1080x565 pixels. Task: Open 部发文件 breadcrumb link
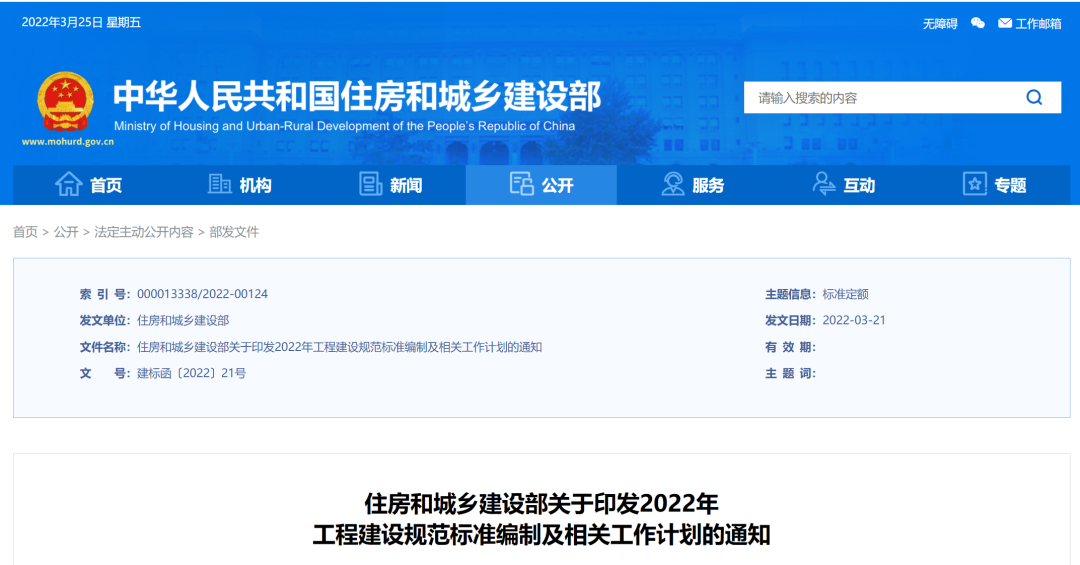click(234, 232)
